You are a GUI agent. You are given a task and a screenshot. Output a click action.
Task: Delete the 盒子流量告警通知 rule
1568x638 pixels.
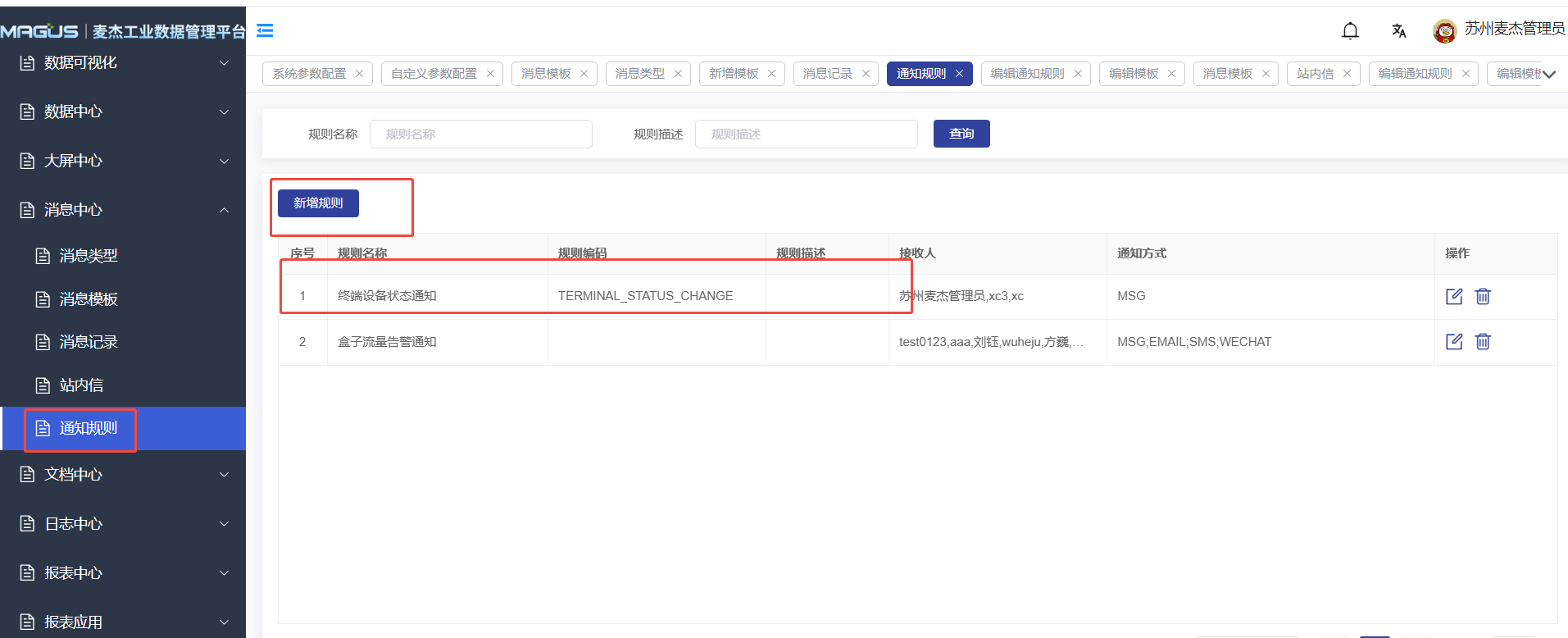tap(1483, 342)
